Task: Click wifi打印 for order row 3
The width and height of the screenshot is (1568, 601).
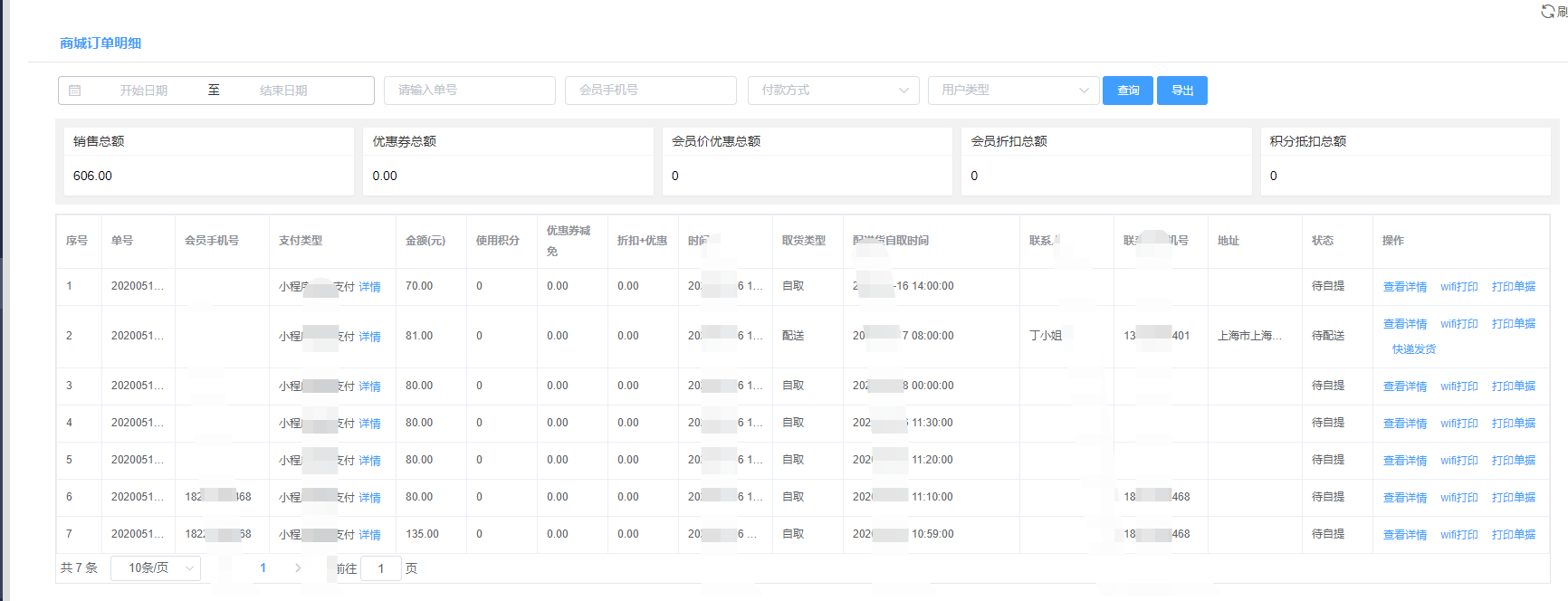Action: 1458,386
